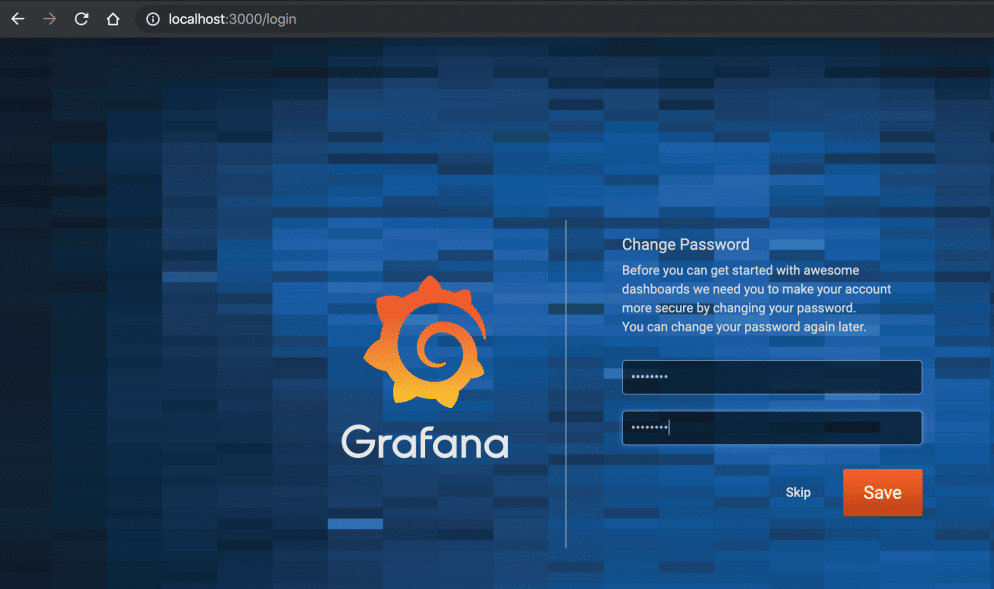
Task: Select the localhost:3000/login URL text
Action: (x=232, y=18)
